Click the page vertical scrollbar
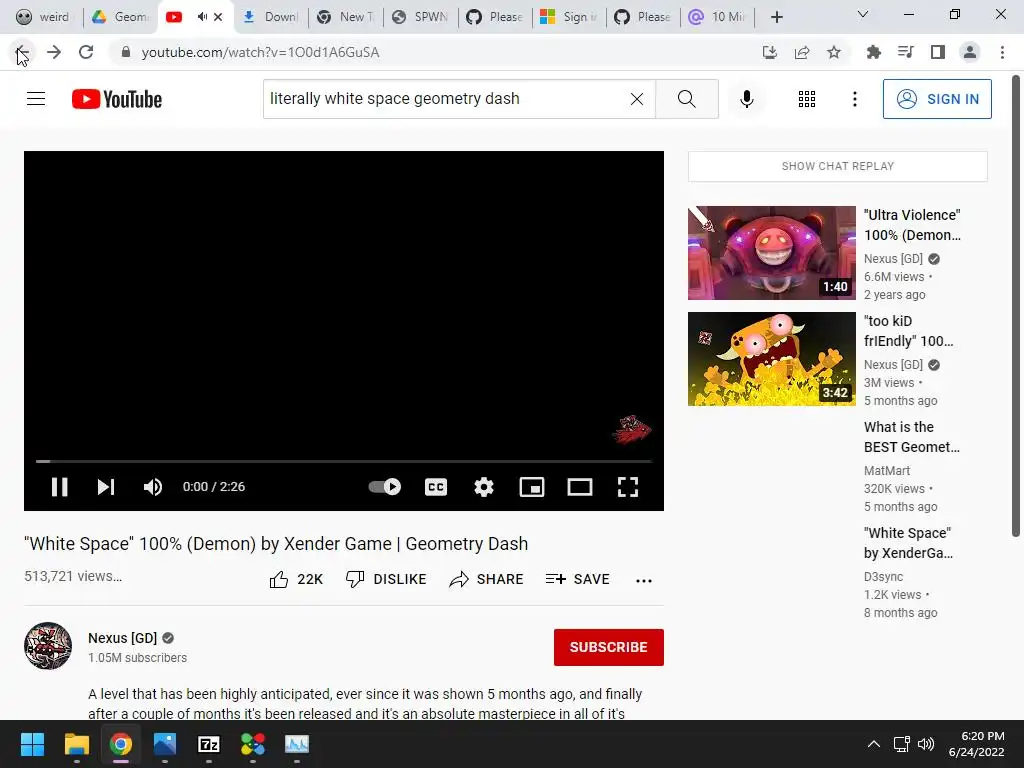 pos(1016,306)
